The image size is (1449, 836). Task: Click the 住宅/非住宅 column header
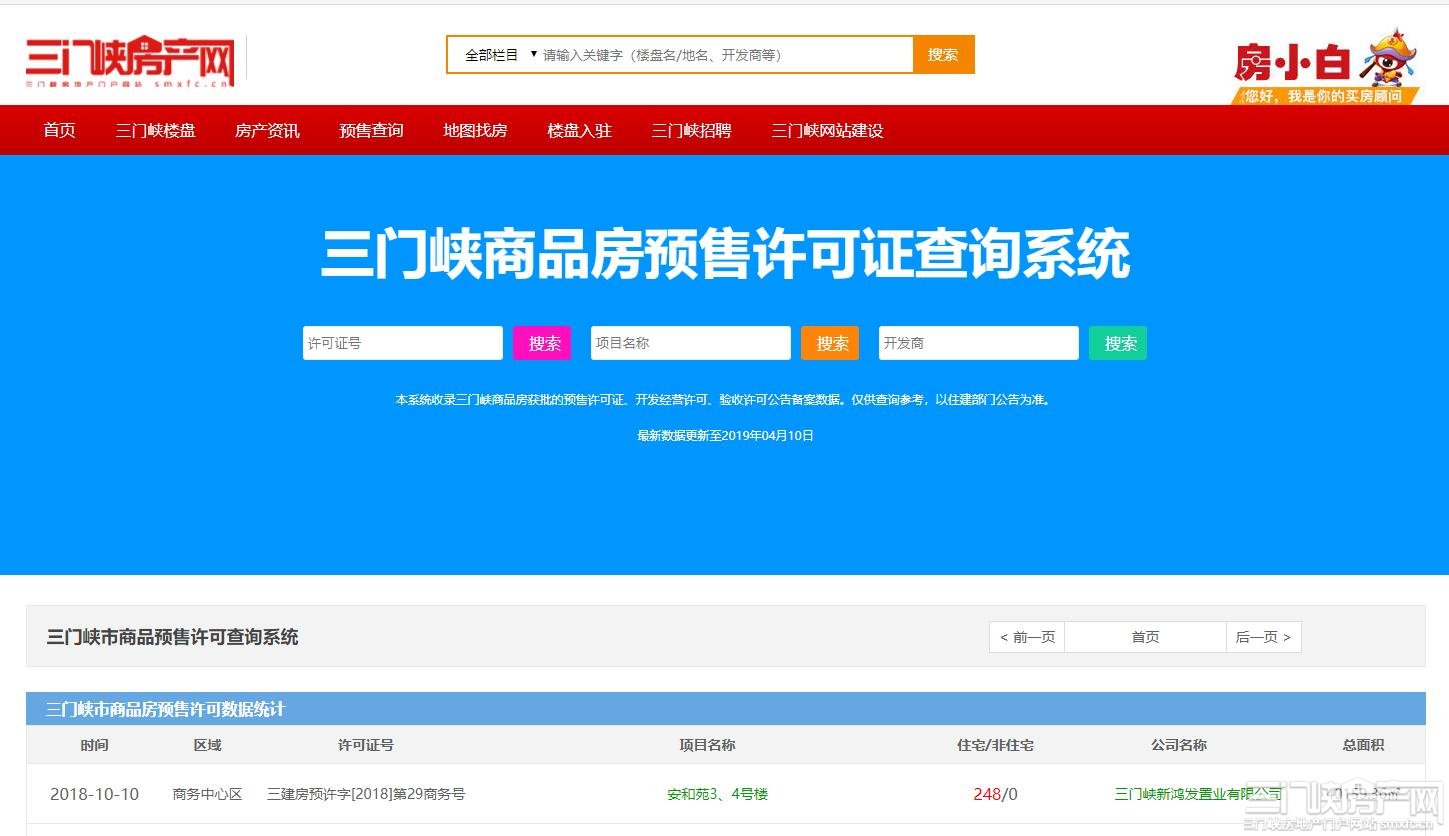pos(995,745)
